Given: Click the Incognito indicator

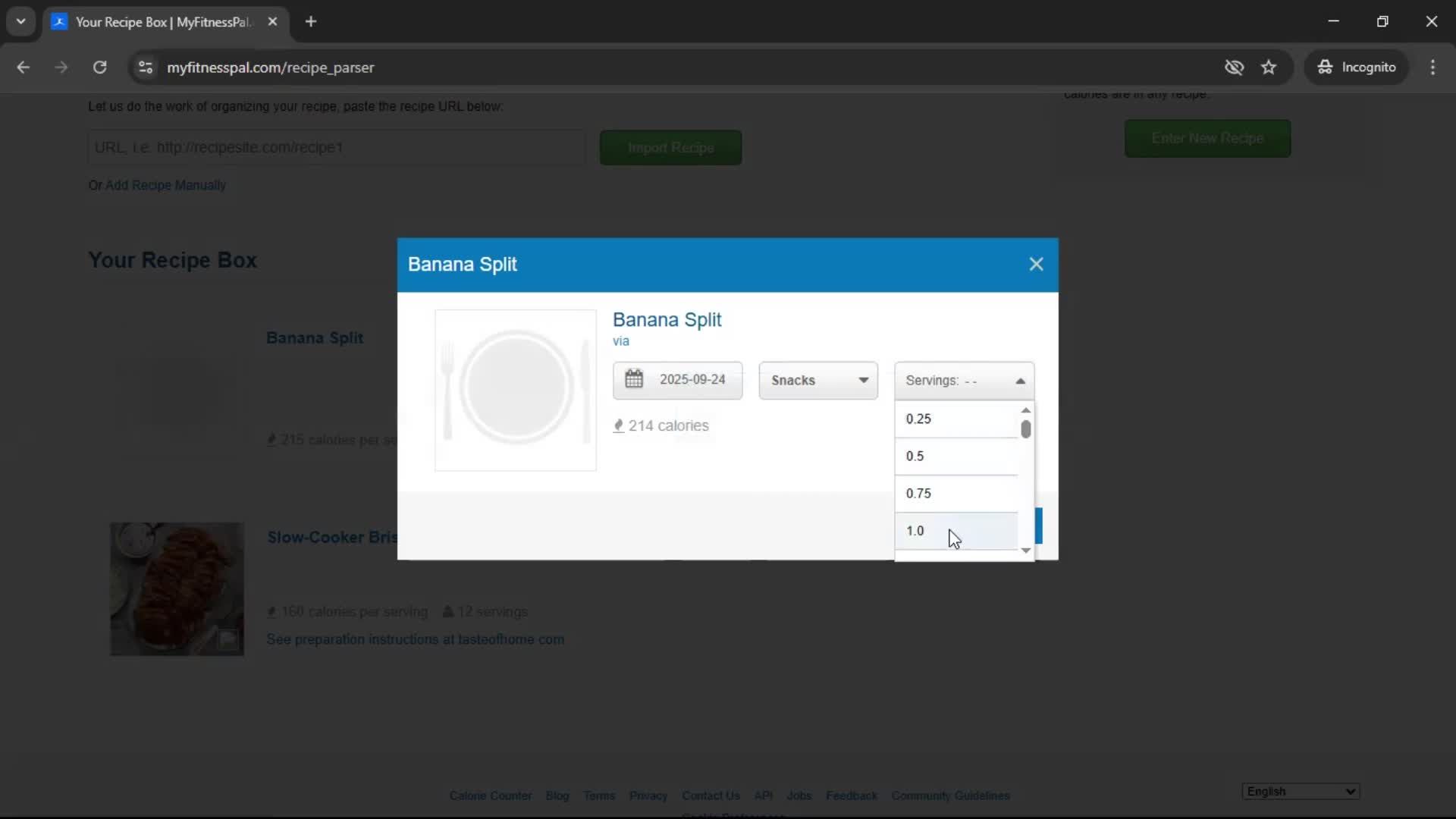Looking at the screenshot, I should click(x=1357, y=67).
